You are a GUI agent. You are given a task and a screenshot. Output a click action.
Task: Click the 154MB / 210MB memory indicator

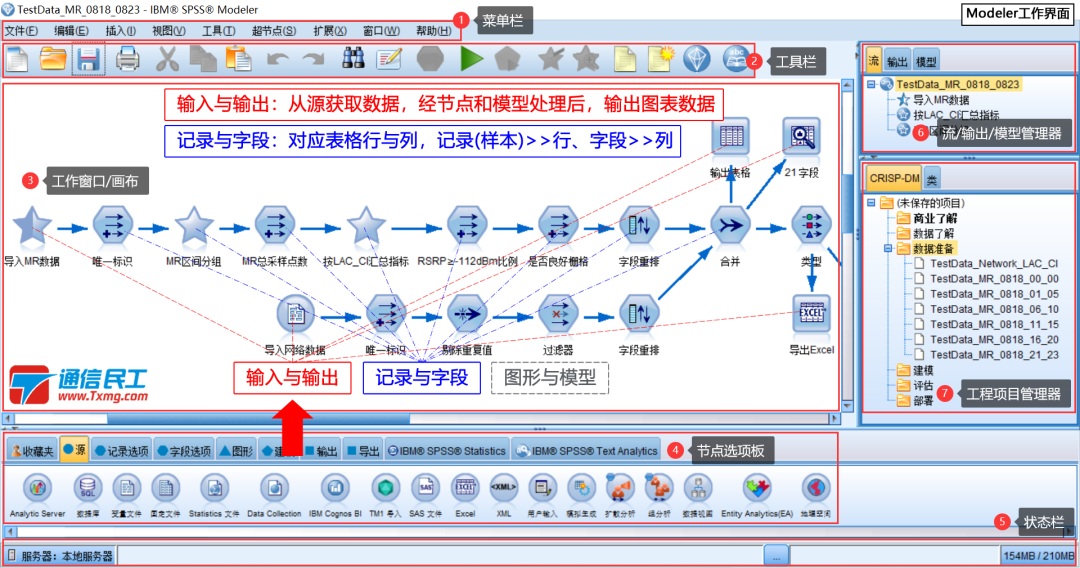coord(1038,556)
